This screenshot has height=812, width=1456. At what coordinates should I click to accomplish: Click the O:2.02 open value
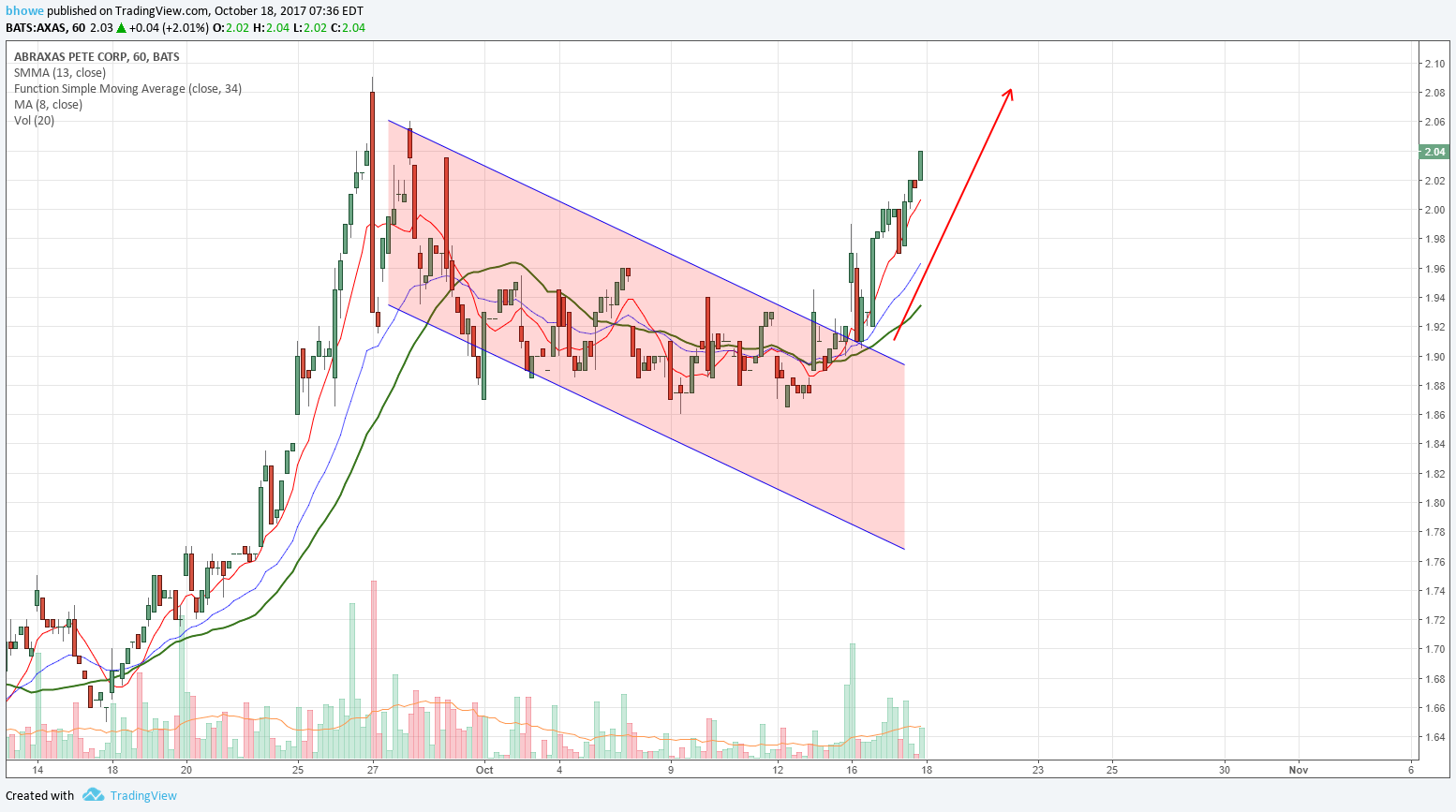(230, 28)
